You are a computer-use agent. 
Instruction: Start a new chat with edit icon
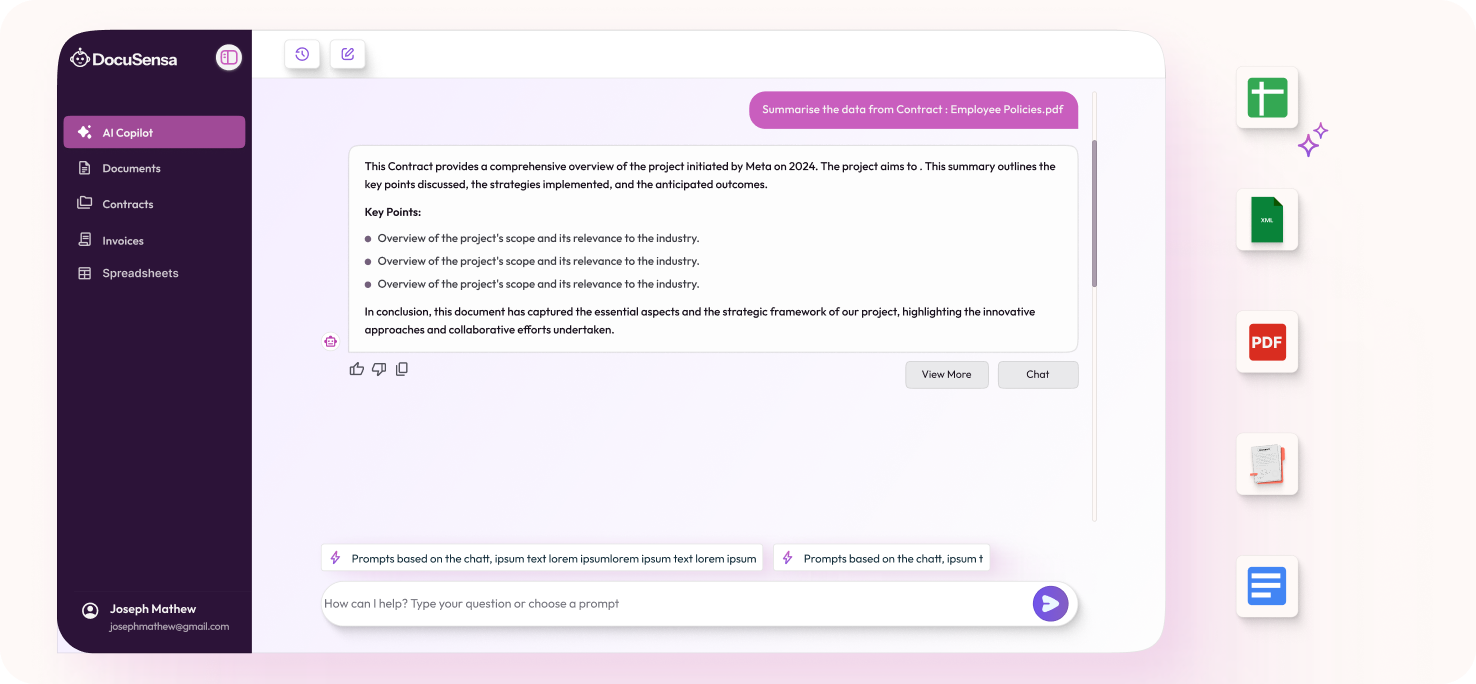348,54
